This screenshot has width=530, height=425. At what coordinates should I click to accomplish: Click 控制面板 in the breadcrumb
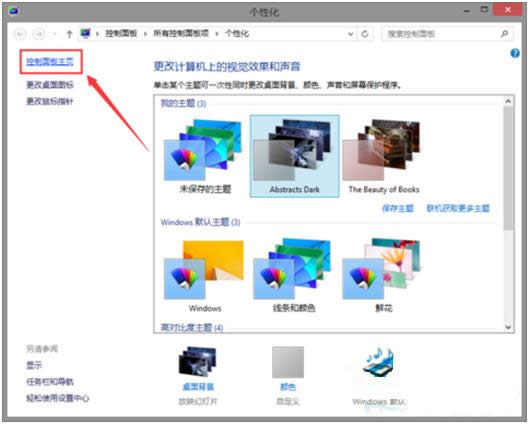121,33
